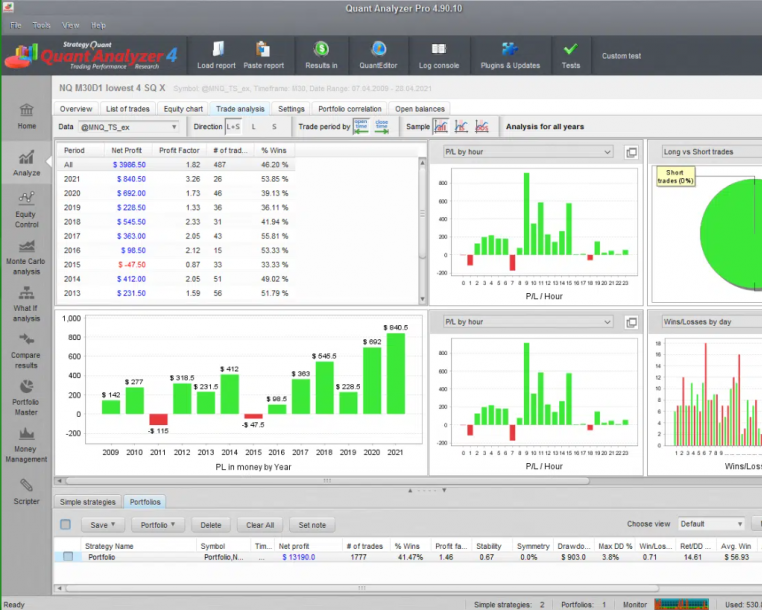The width and height of the screenshot is (762, 610).
Task: Select the second Sample chart icon
Action: click(x=461, y=126)
